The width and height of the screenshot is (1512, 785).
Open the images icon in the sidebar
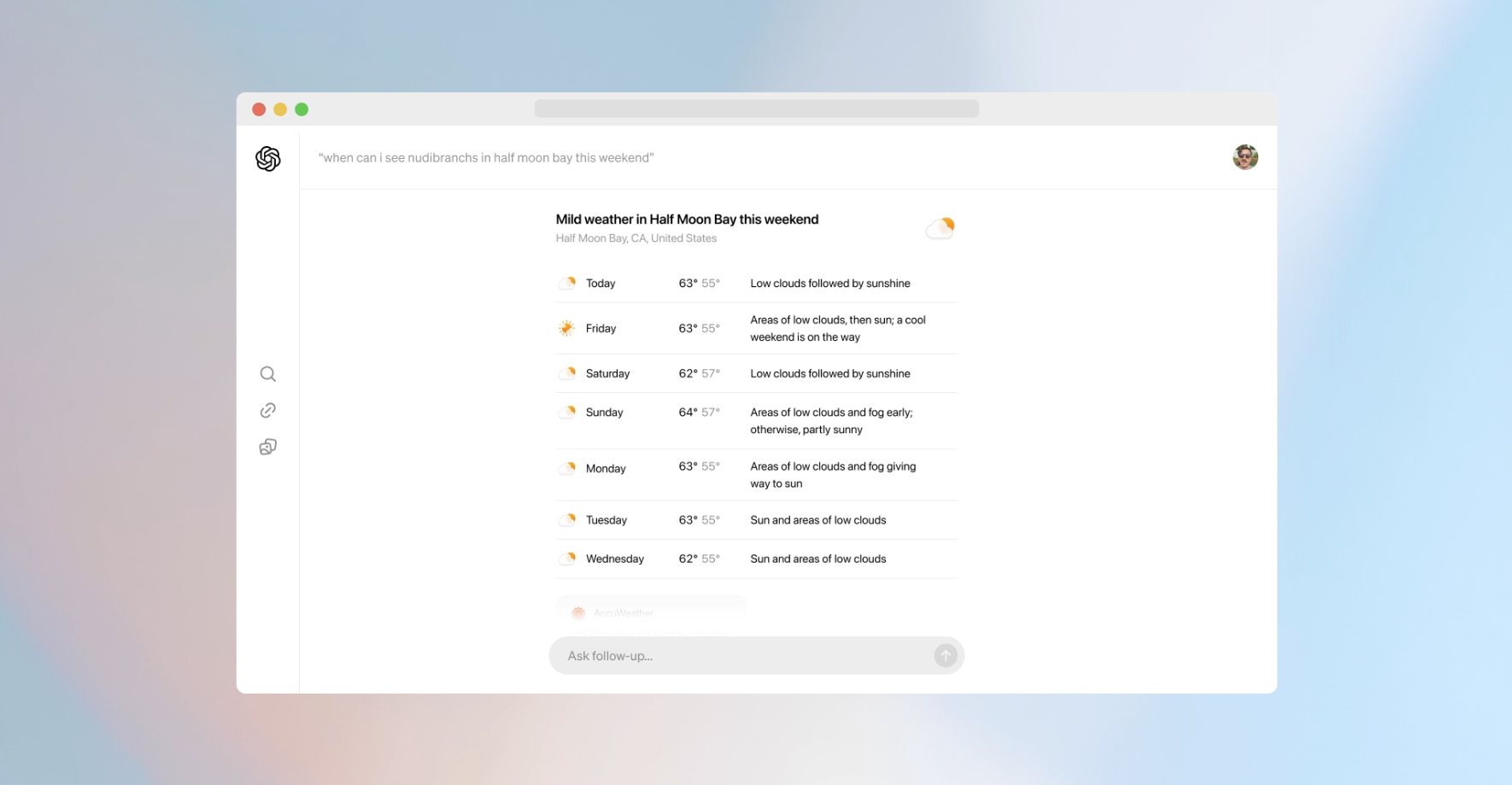coord(267,448)
